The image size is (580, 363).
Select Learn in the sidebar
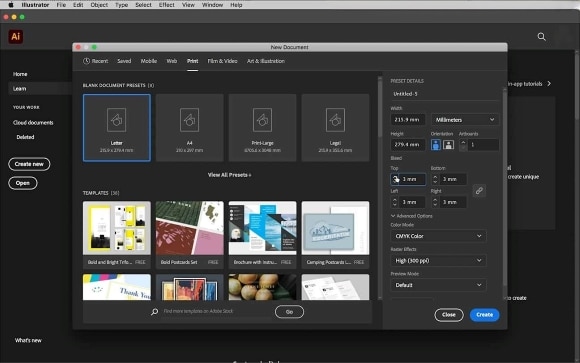click(x=40, y=88)
